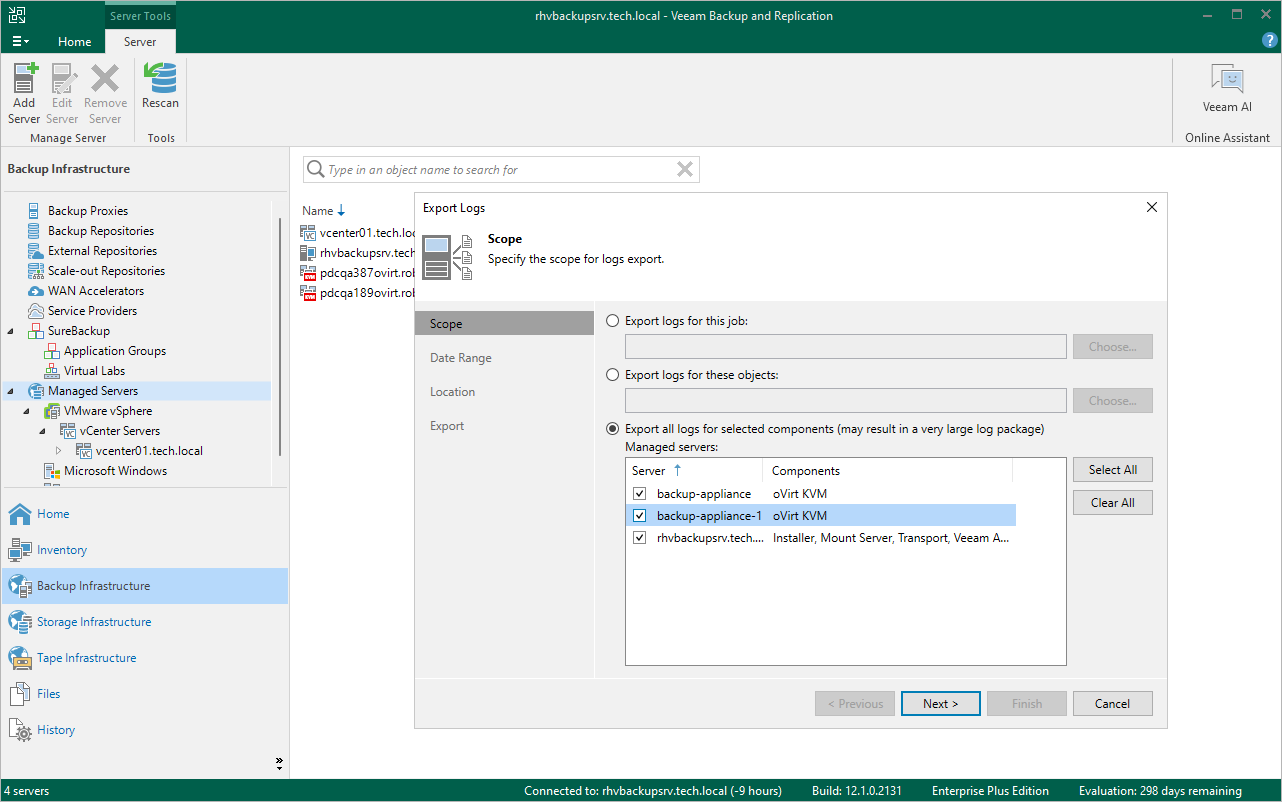Click the Backup Repositories tree icon
This screenshot has height=802, width=1282.
pyautogui.click(x=36, y=231)
